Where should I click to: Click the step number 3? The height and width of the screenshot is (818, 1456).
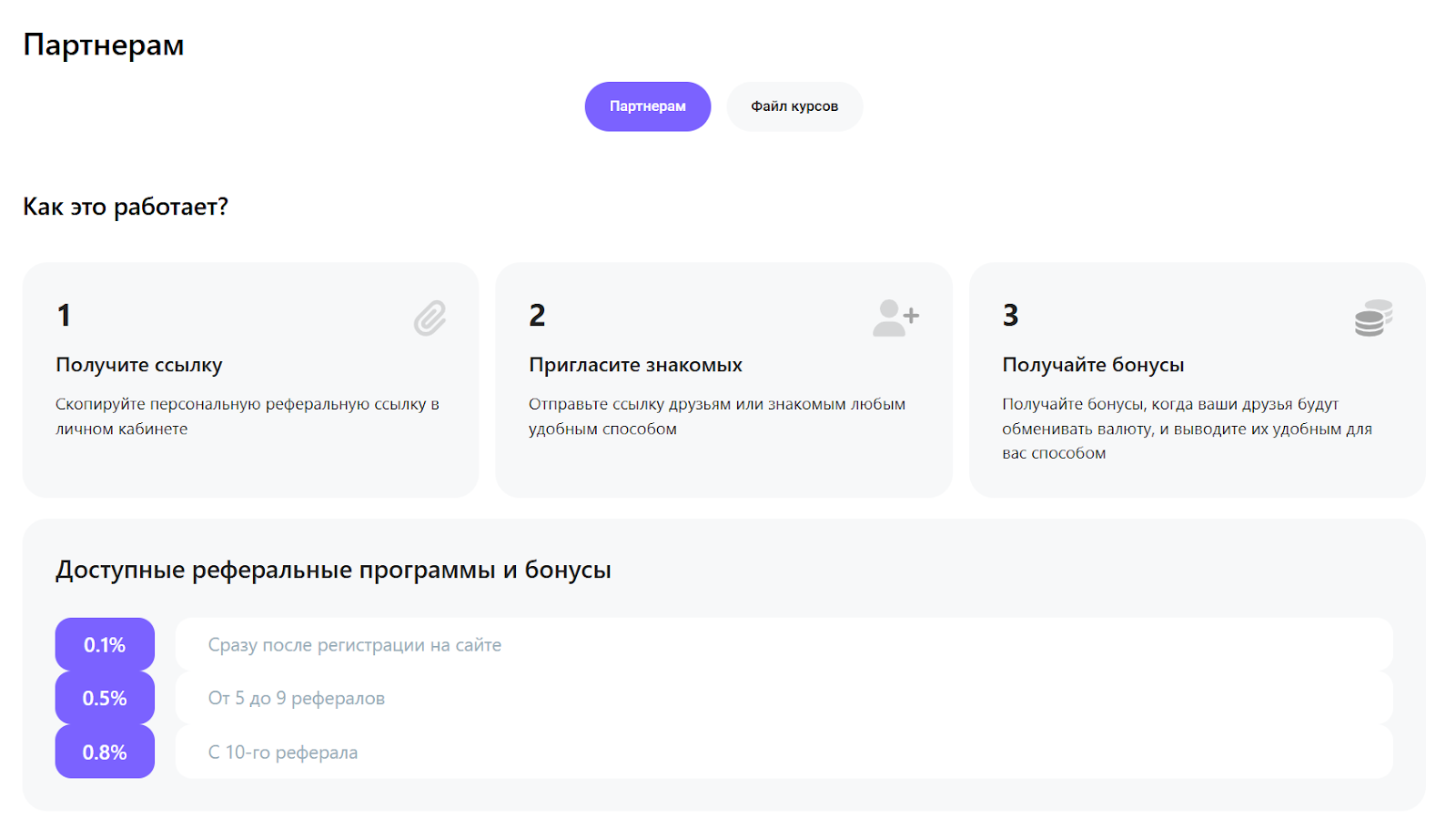pos(1010,315)
